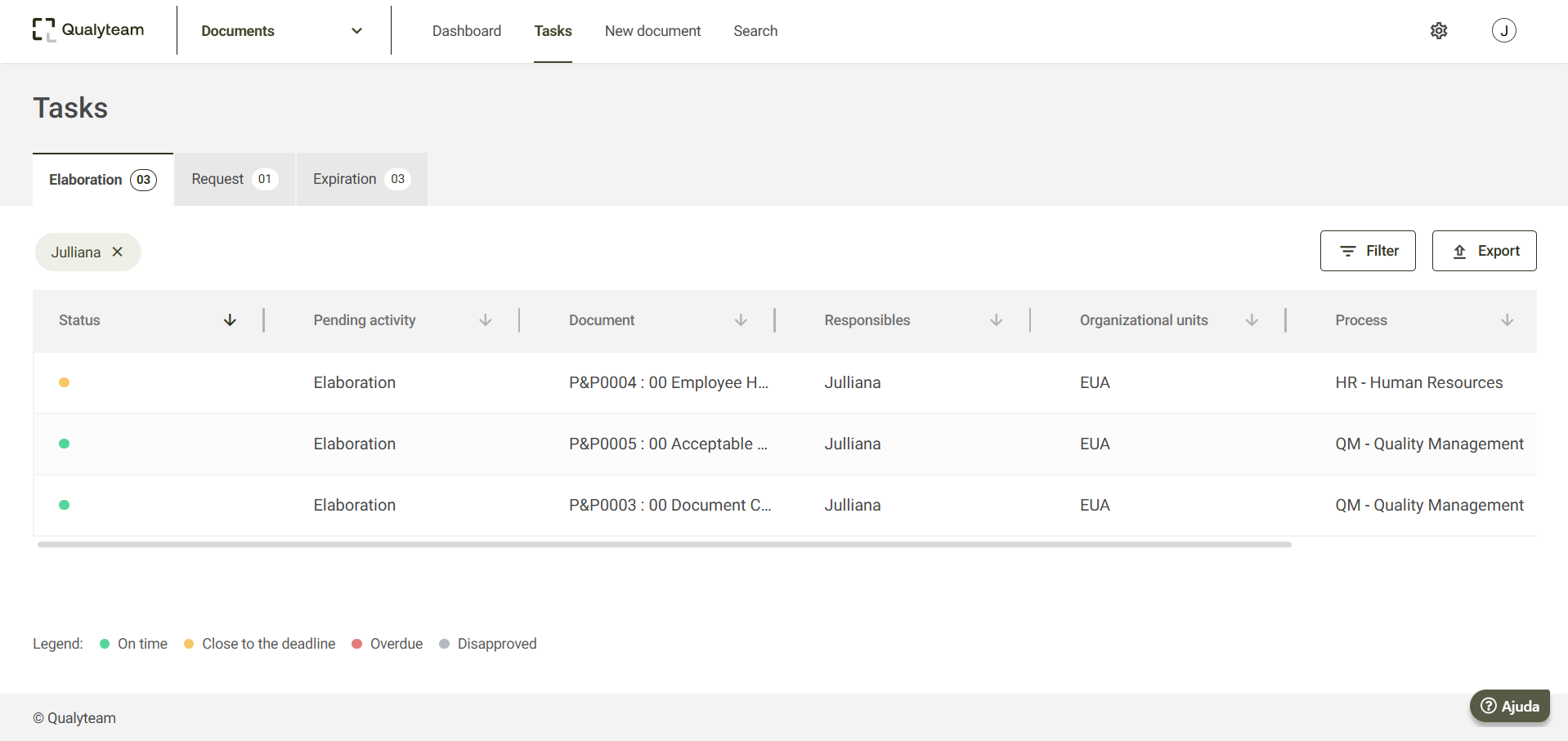
Task: Click green status dot of P&P0005 row
Action: [x=64, y=444]
